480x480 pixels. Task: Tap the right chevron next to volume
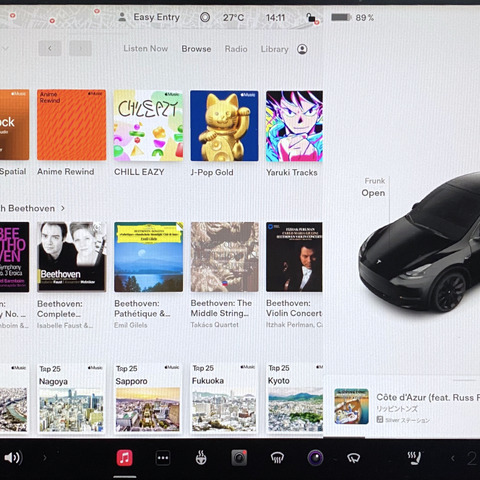coord(44,458)
